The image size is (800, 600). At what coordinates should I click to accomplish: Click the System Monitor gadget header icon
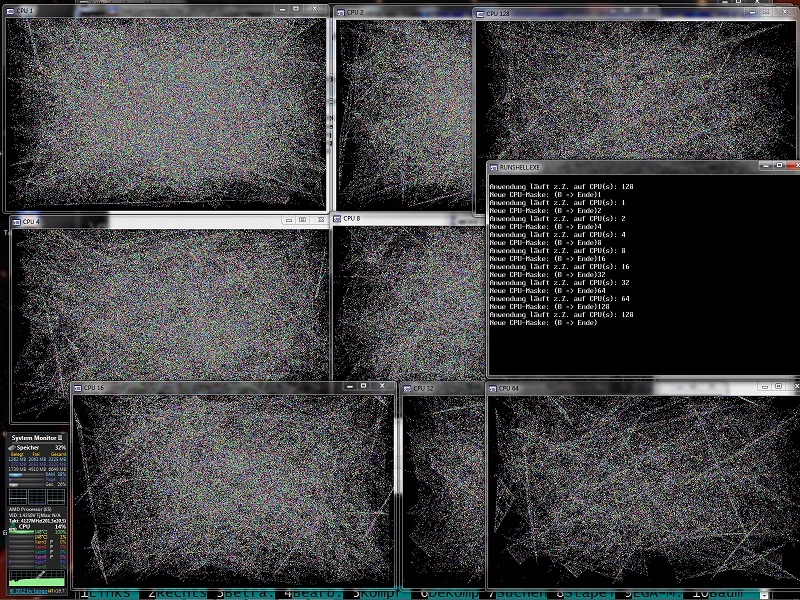(58, 436)
